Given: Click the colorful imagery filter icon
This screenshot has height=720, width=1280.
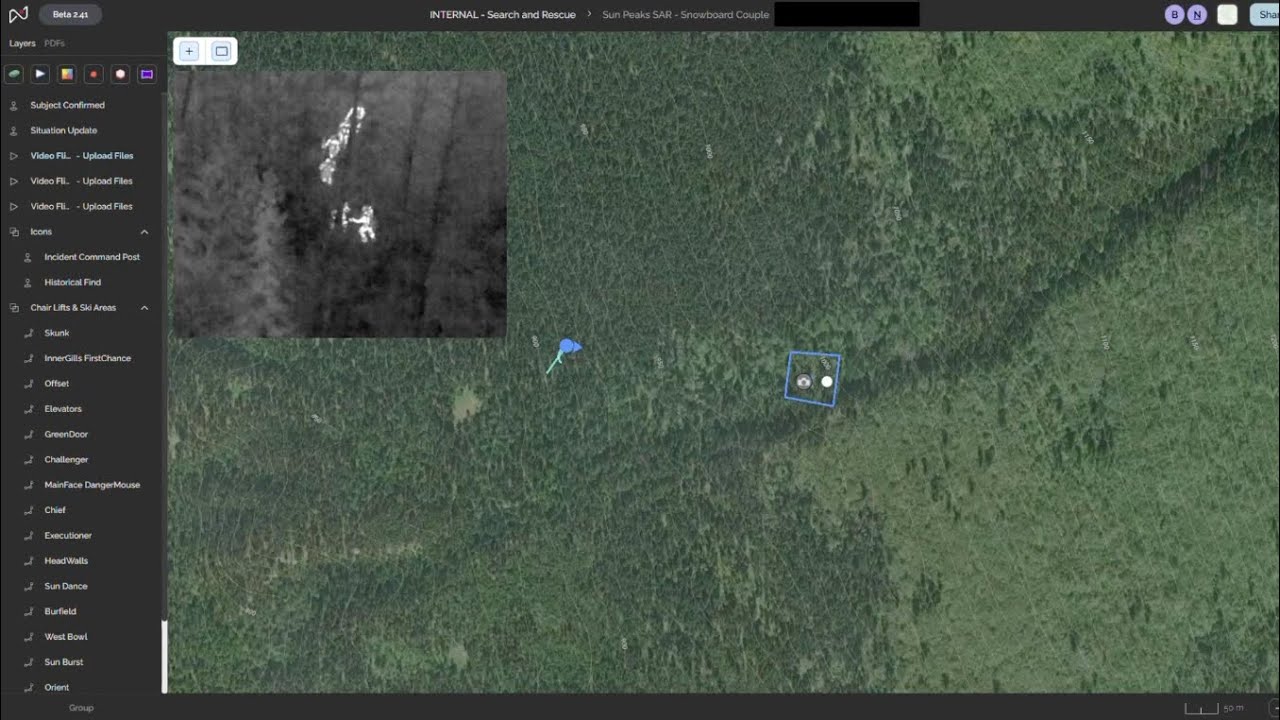Looking at the screenshot, I should tap(67, 74).
